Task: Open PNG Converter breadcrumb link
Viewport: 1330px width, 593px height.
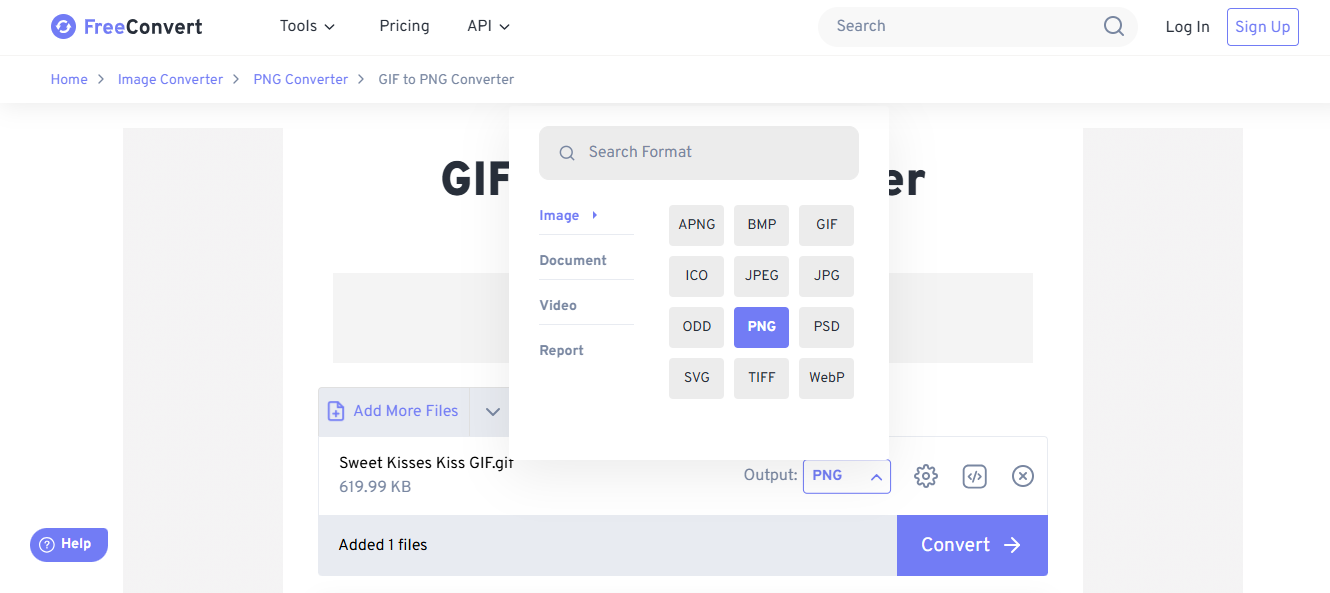Action: coord(301,79)
